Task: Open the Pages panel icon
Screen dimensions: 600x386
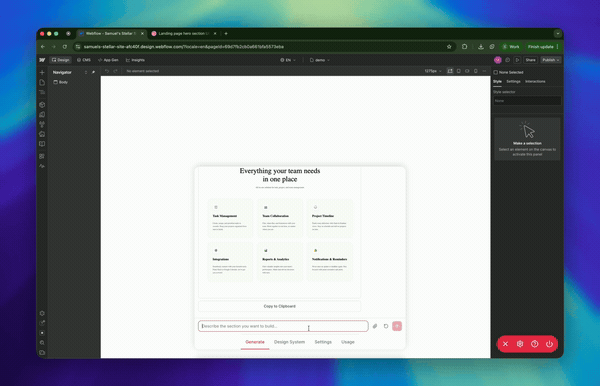Action: [x=42, y=83]
